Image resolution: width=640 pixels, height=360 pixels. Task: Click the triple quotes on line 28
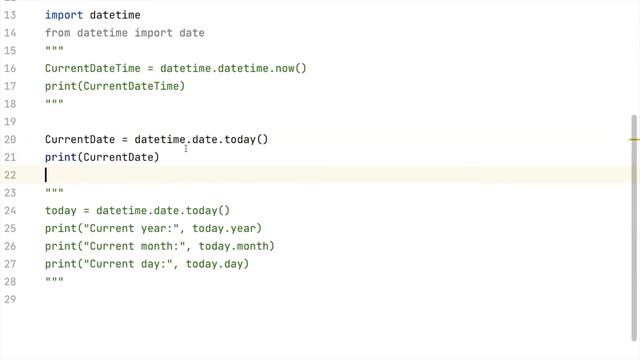point(54,280)
